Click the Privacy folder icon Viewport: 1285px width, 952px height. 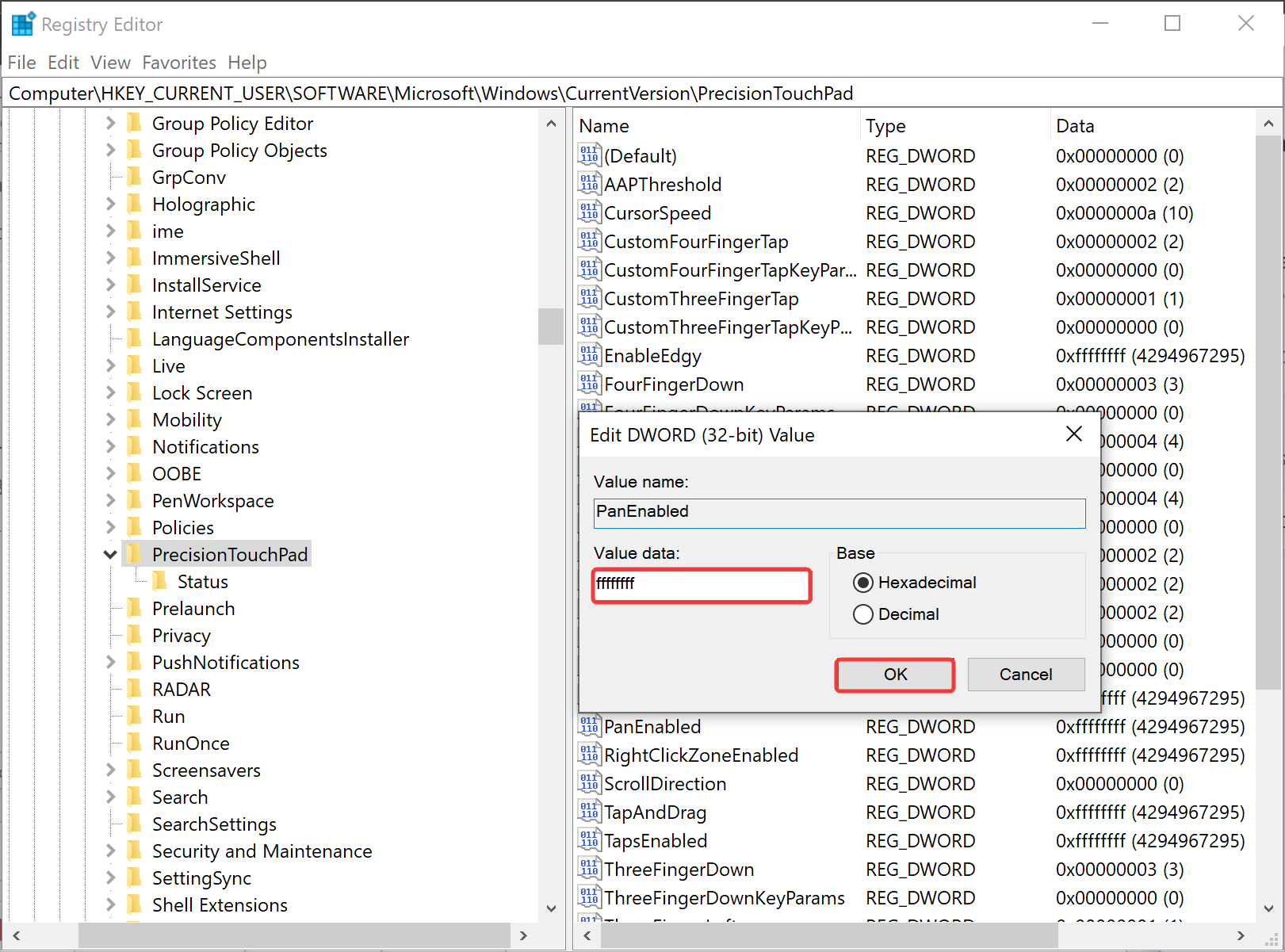[135, 635]
